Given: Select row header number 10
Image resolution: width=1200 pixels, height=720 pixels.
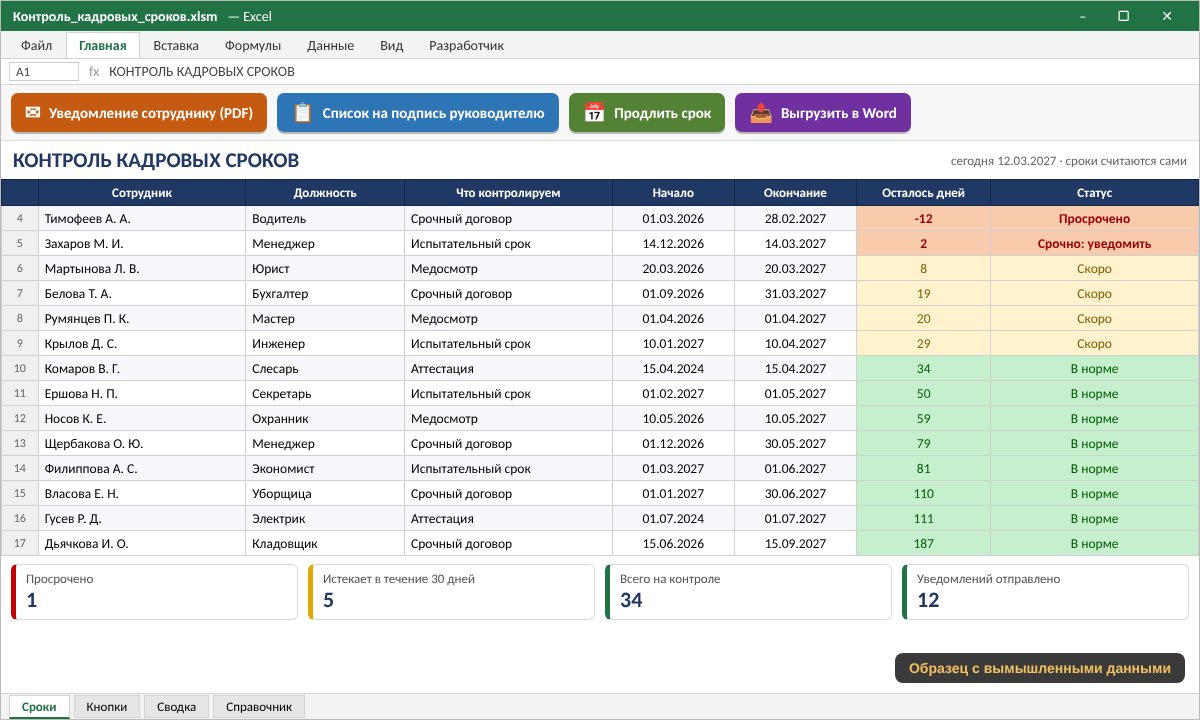Looking at the screenshot, I should click(x=20, y=368).
